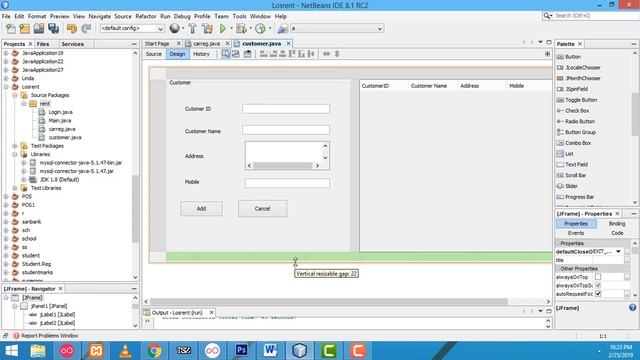Switch to the Source view tab

point(154,54)
